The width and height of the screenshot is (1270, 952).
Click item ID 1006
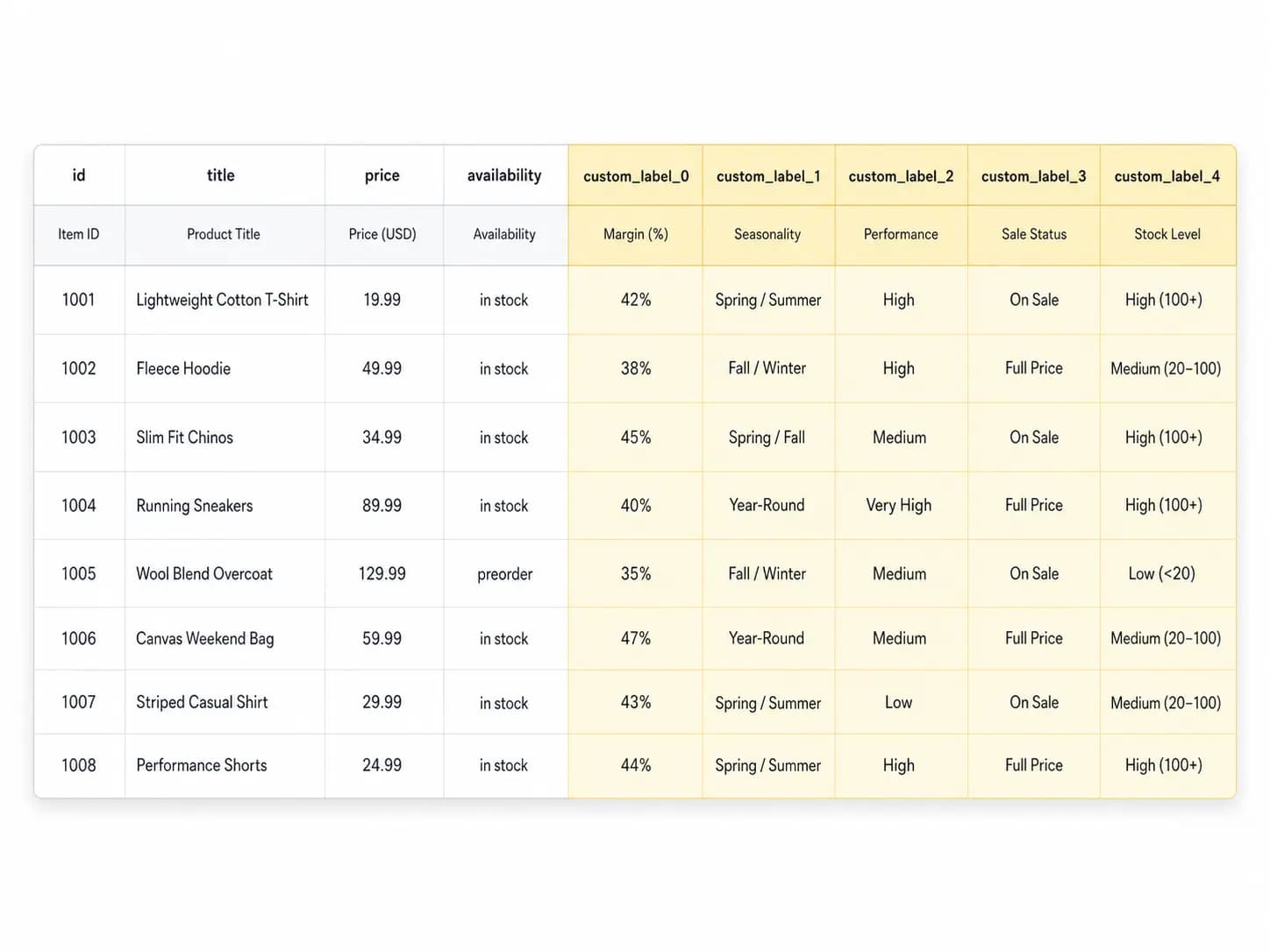[x=78, y=638]
